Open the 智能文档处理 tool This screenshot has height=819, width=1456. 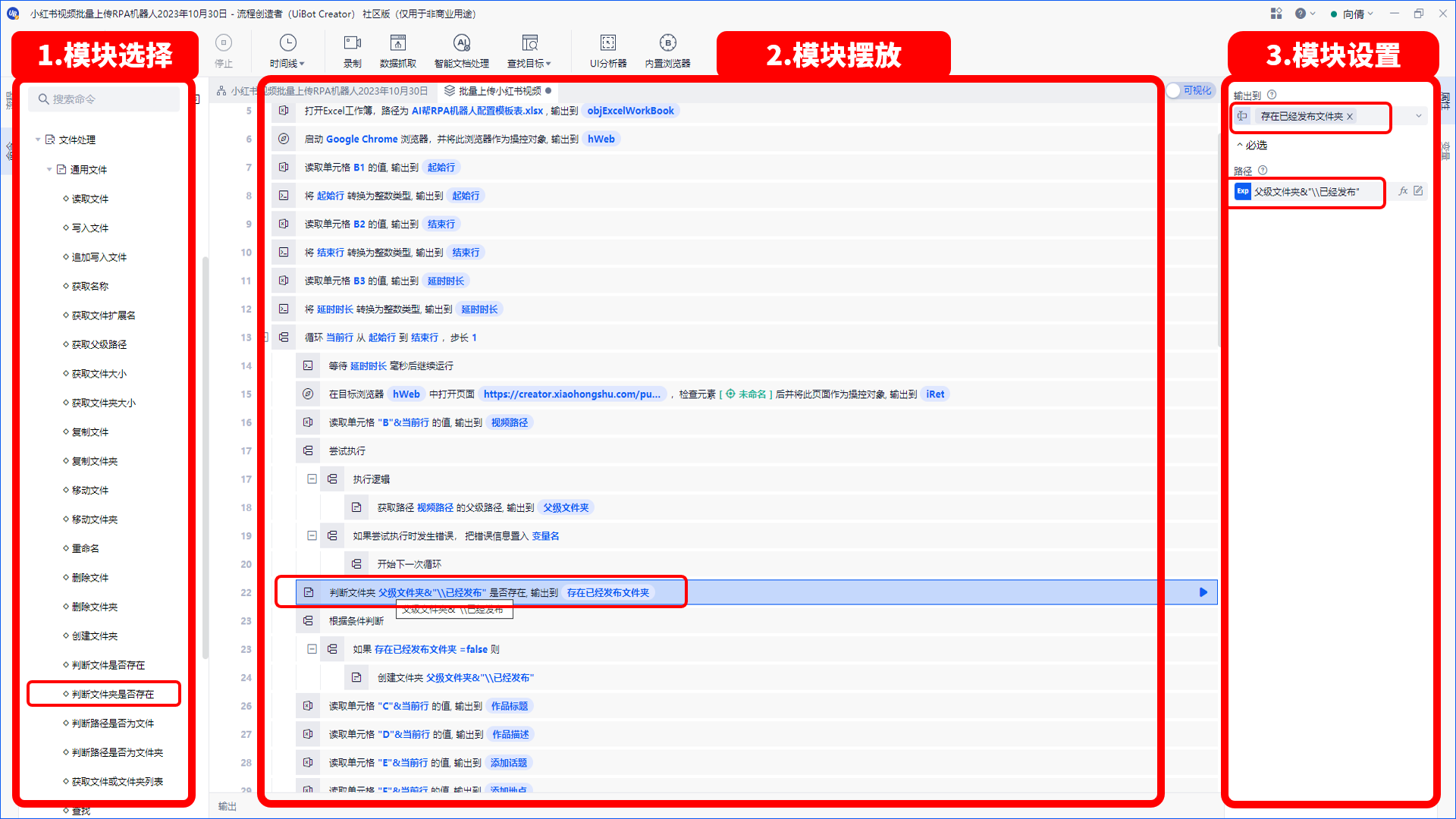tap(461, 51)
